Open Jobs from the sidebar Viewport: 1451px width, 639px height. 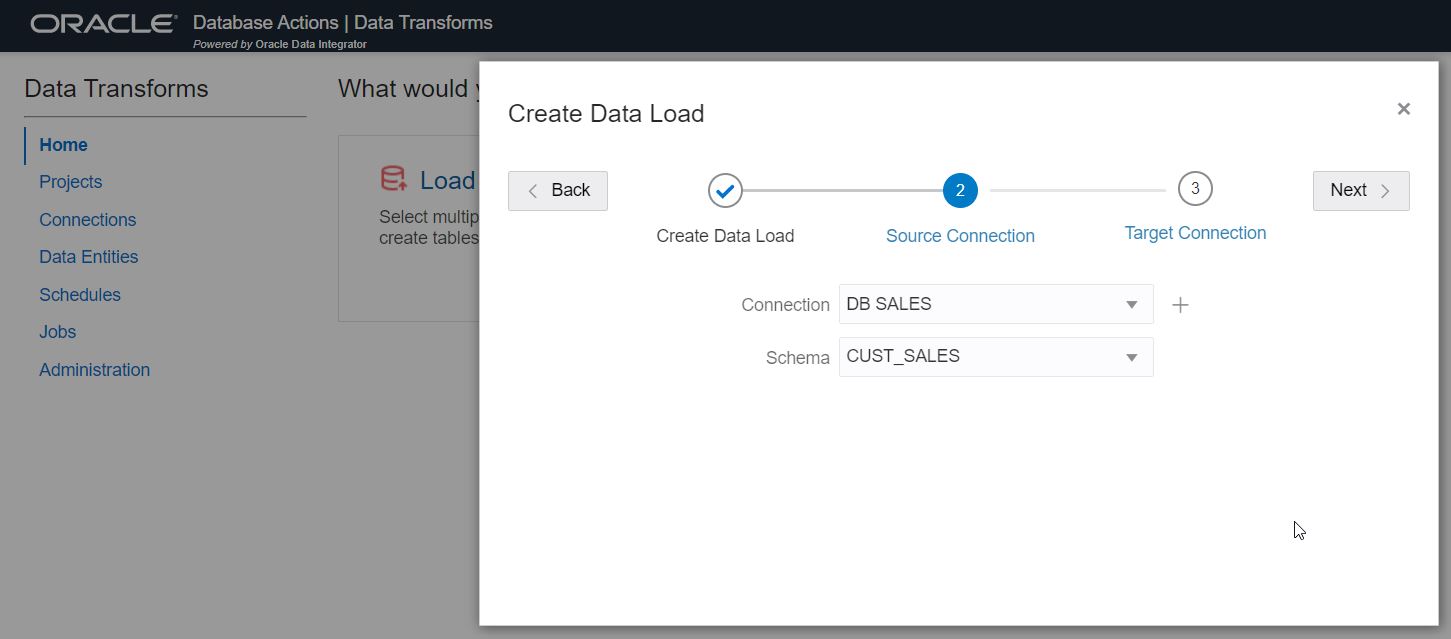57,332
